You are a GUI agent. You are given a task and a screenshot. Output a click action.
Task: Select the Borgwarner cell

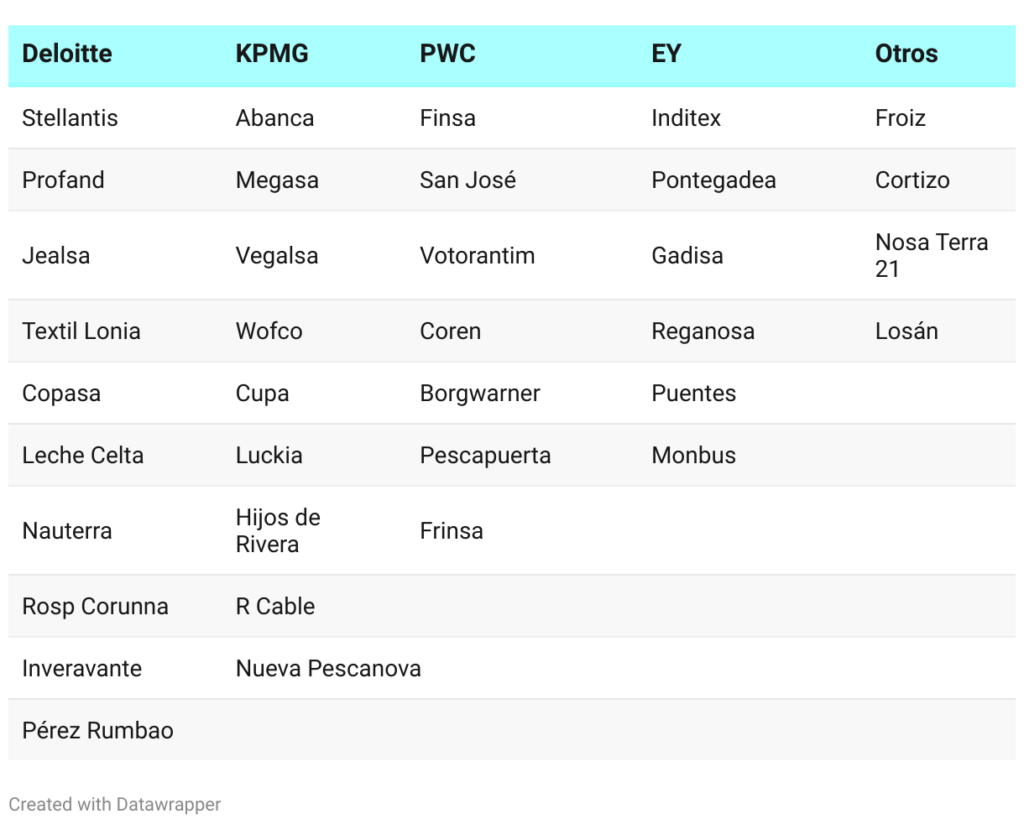coord(480,393)
